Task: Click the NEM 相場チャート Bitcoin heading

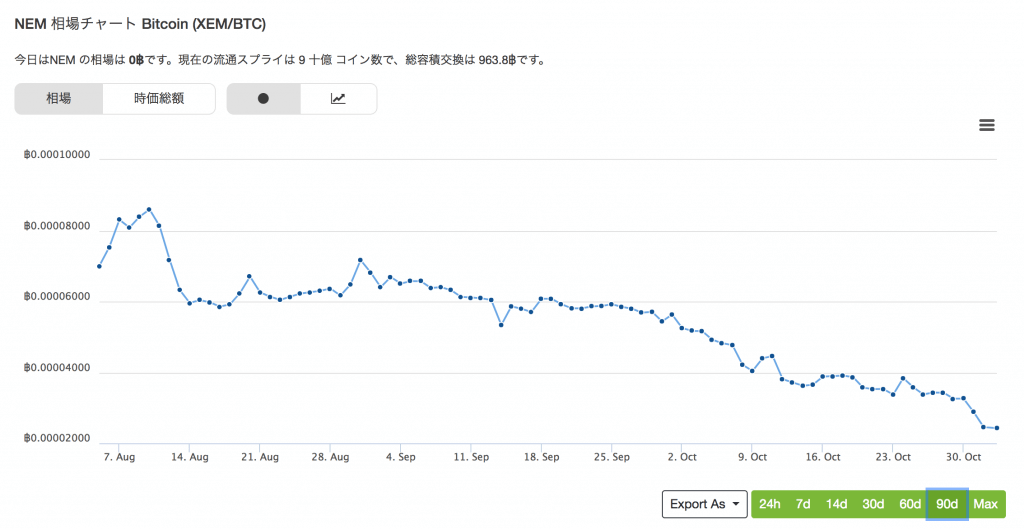Action: (x=140, y=23)
